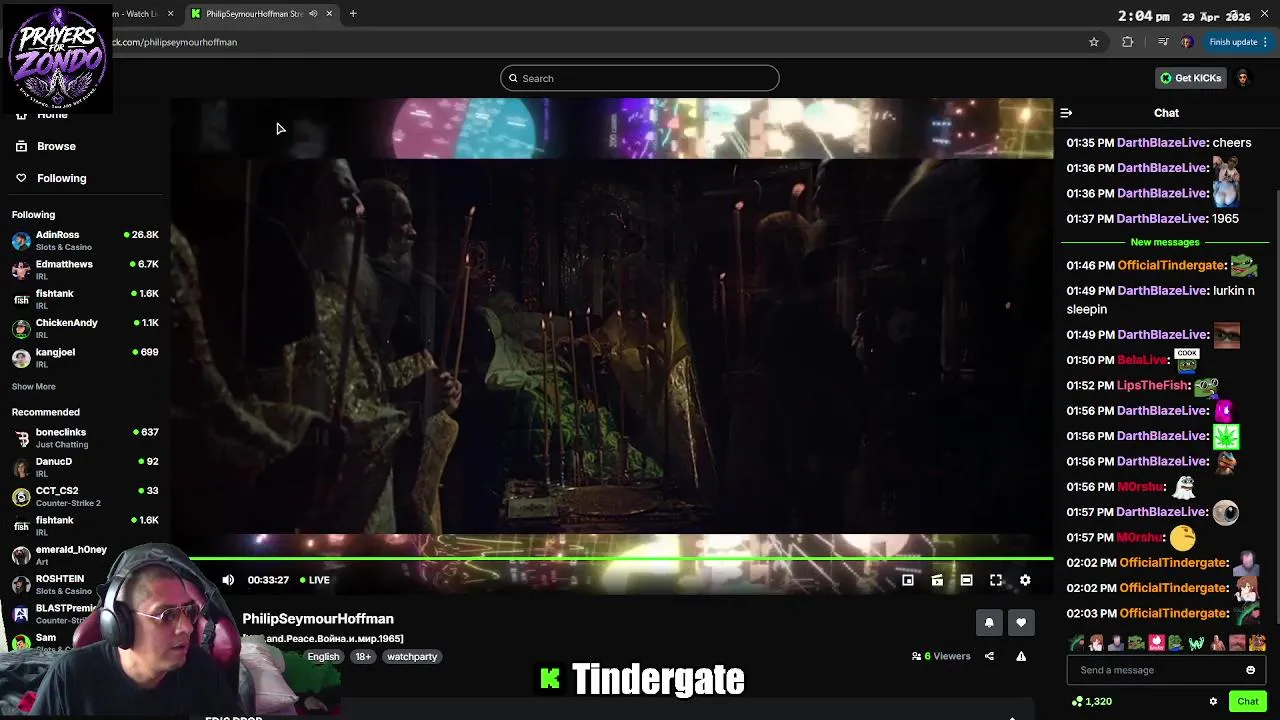This screenshot has width=1280, height=720.
Task: Click the watchparty tag
Action: click(412, 657)
